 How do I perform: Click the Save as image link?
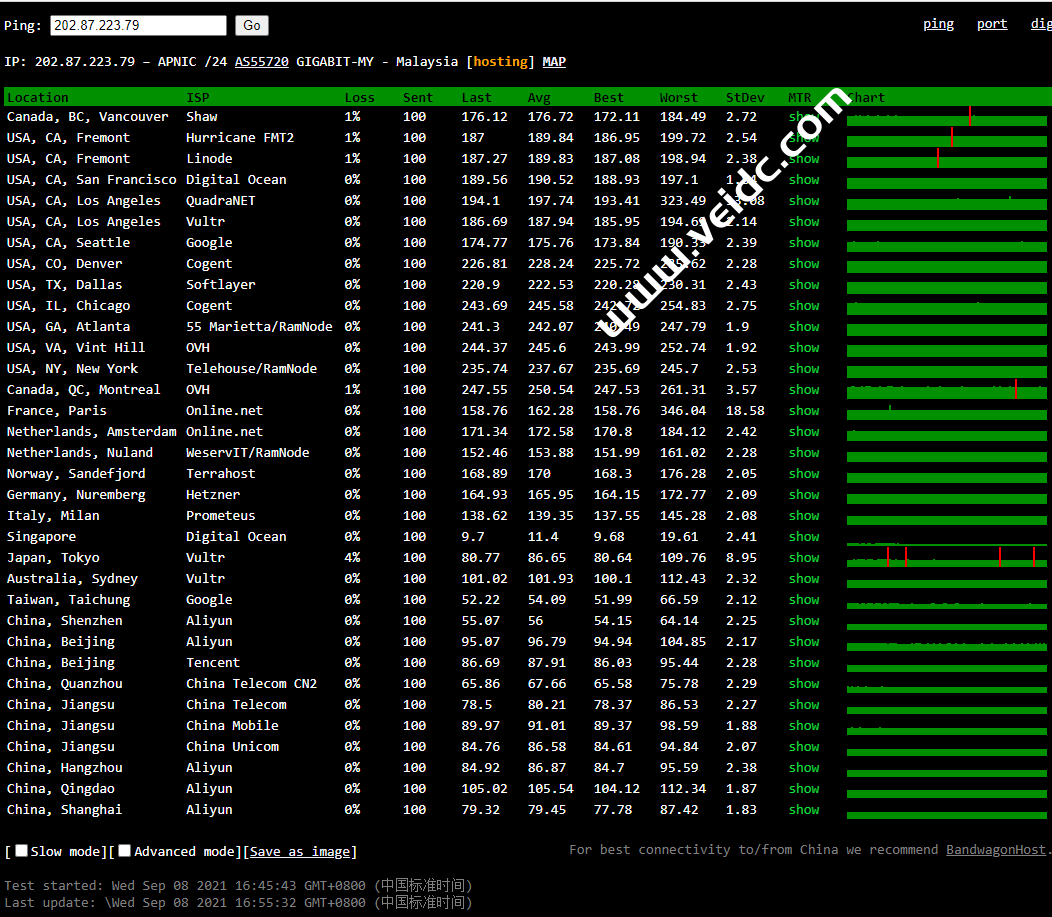[300, 852]
